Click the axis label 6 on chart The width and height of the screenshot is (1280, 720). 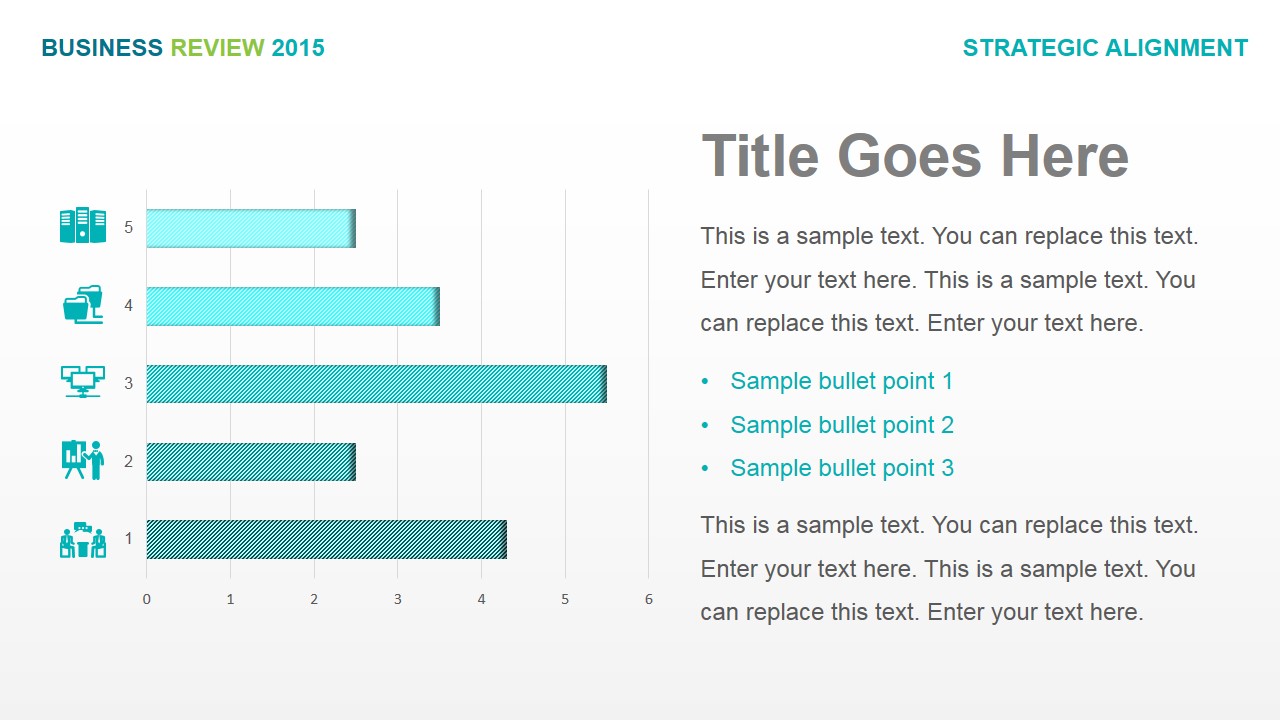(x=649, y=599)
